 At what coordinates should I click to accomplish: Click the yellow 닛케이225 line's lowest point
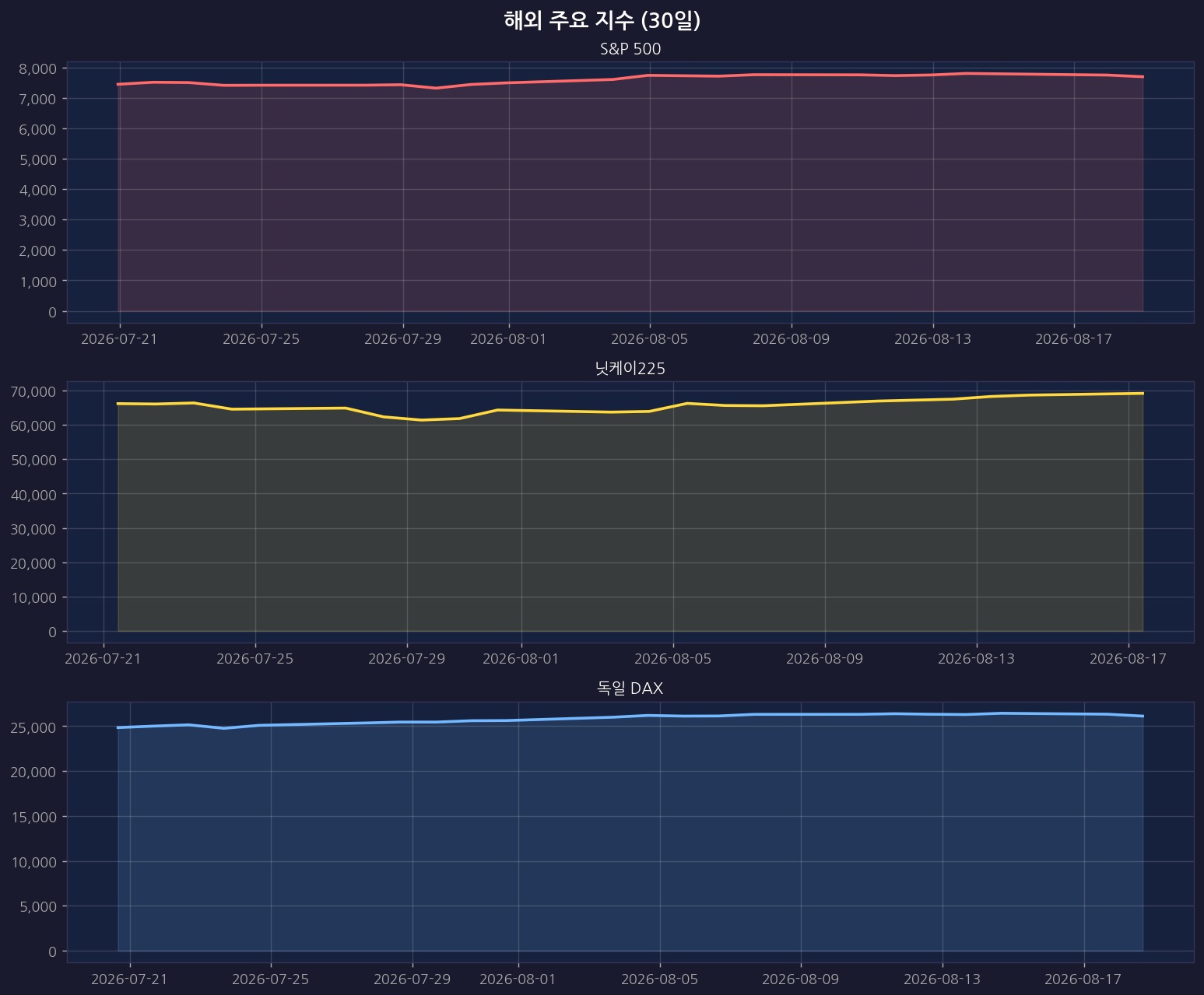pyautogui.click(x=422, y=420)
